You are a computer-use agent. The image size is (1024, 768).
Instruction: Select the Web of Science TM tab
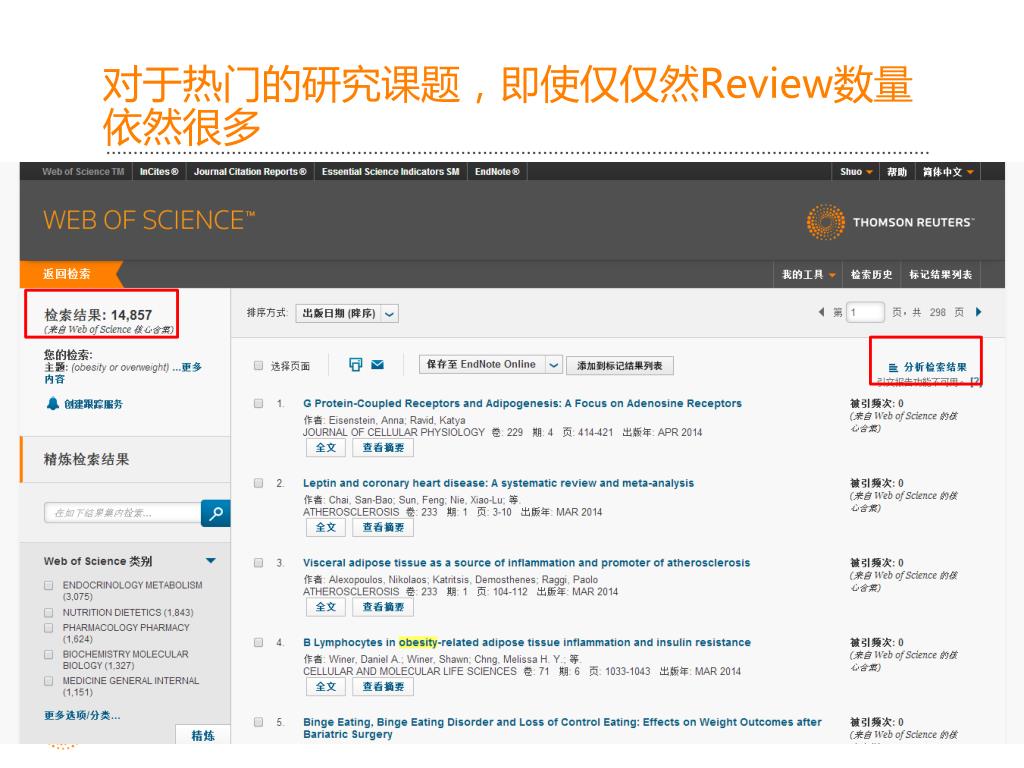(x=83, y=172)
